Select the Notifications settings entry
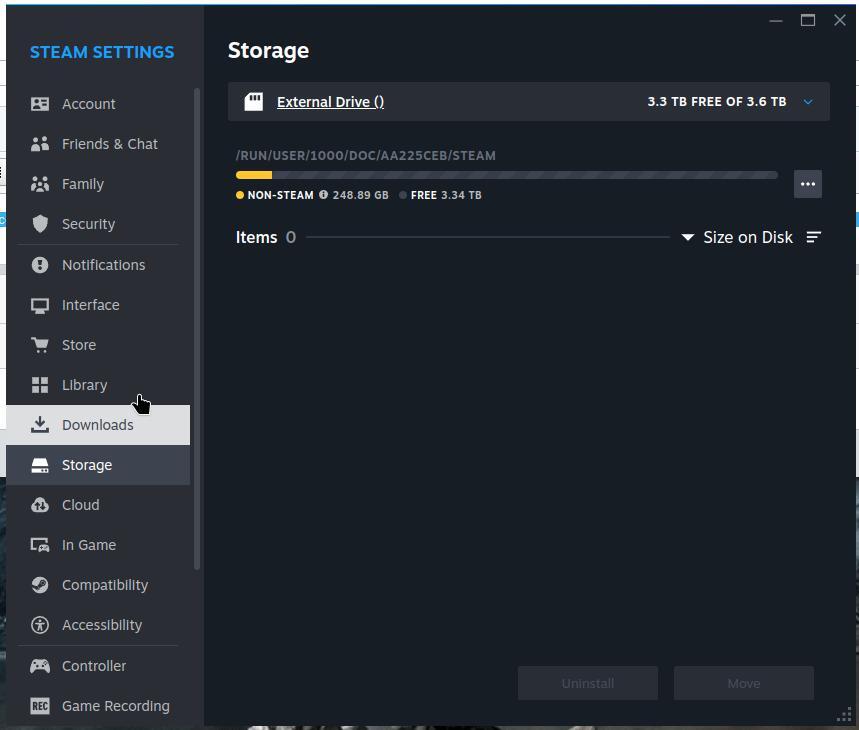Viewport: 859px width, 730px height. [98, 265]
